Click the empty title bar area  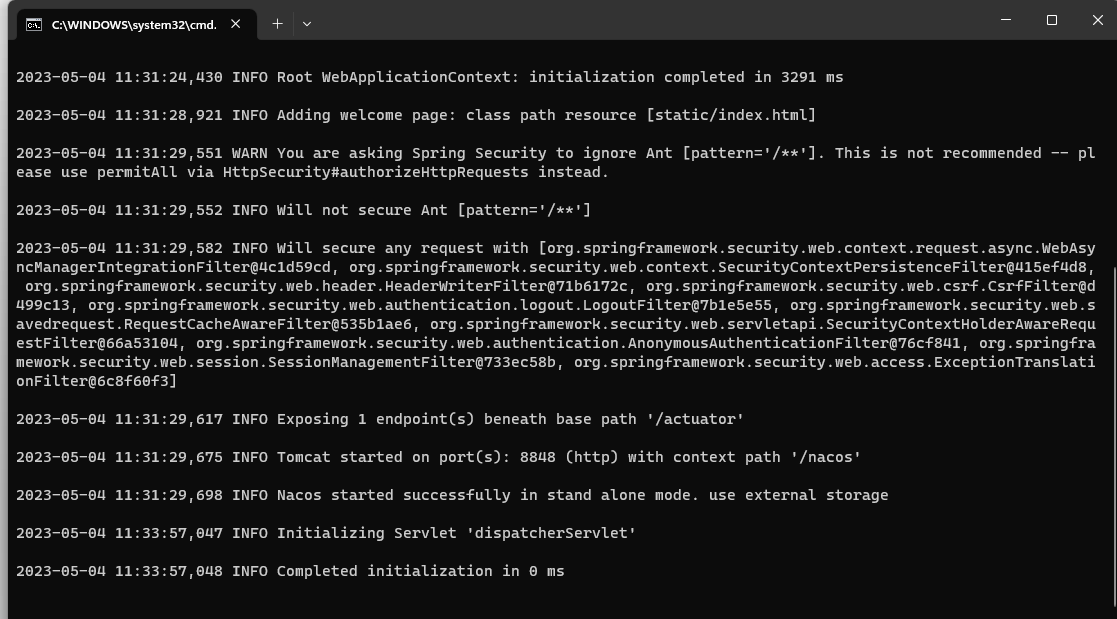(x=650, y=22)
